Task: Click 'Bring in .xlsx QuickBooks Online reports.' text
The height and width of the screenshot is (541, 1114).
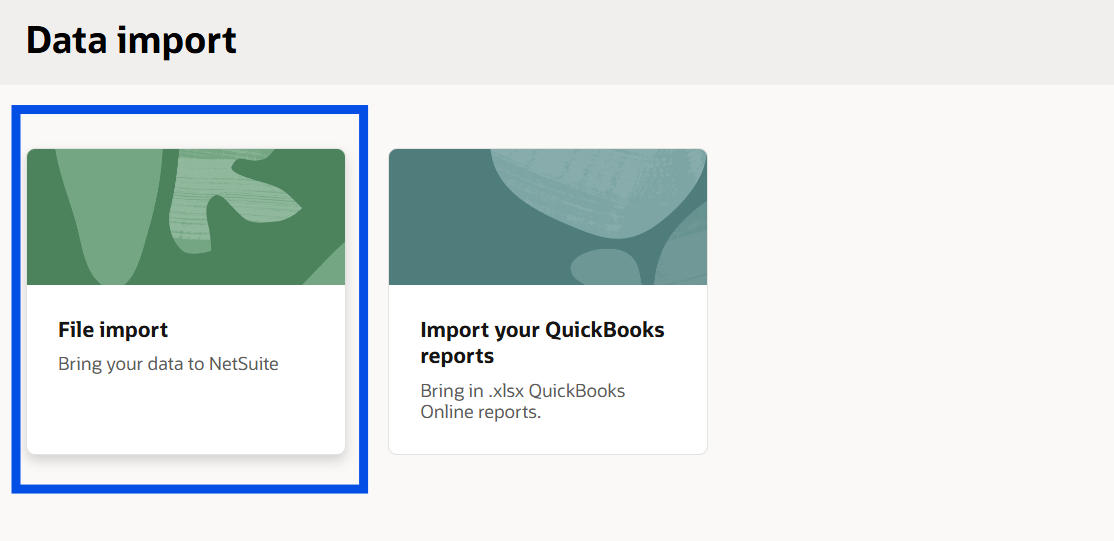Action: pyautogui.click(x=523, y=401)
